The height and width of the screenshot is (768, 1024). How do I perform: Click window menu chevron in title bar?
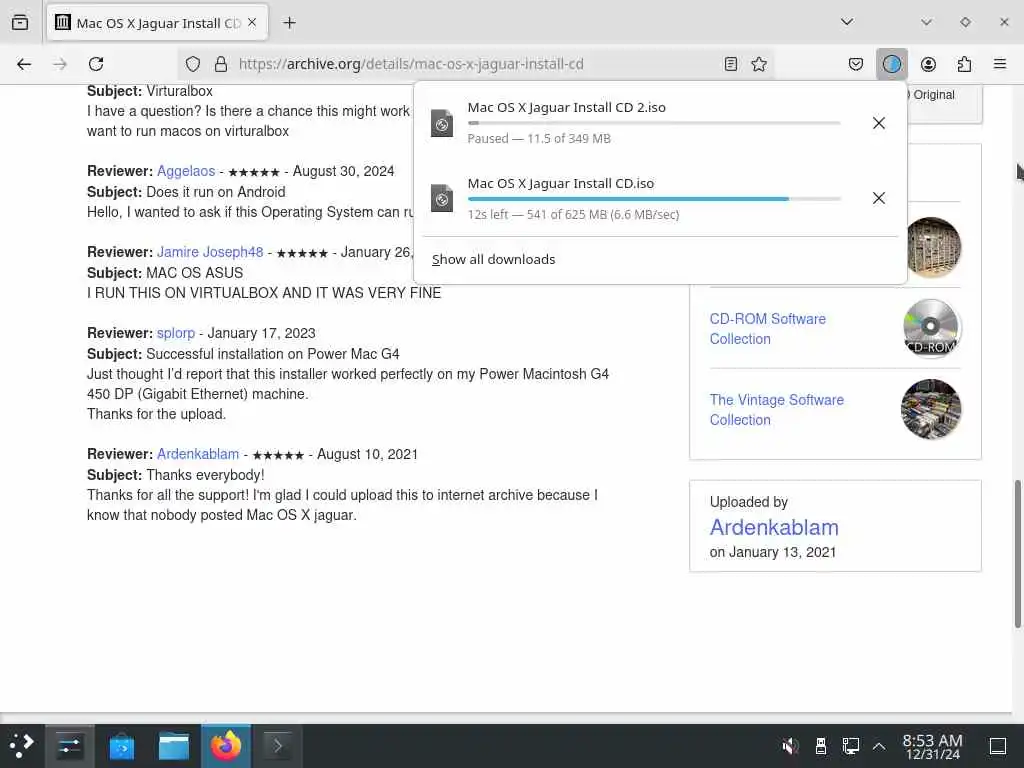(926, 22)
